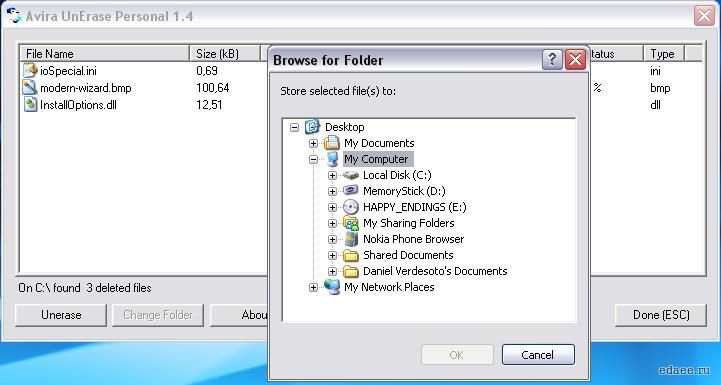Close the Browse for Folder dialog
Image resolution: width=721 pixels, height=385 pixels.
coord(575,60)
